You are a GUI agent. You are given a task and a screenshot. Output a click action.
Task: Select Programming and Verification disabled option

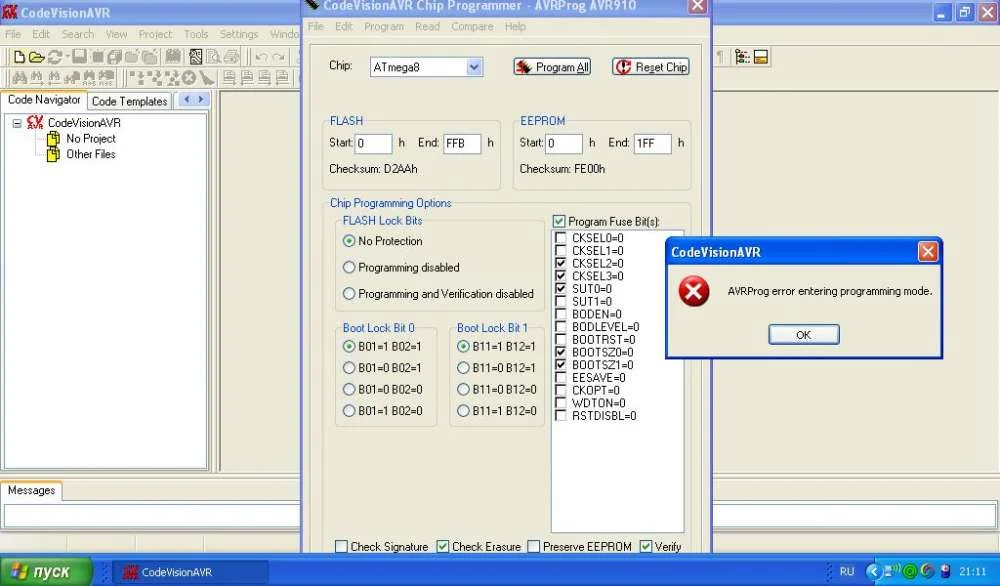tap(349, 294)
